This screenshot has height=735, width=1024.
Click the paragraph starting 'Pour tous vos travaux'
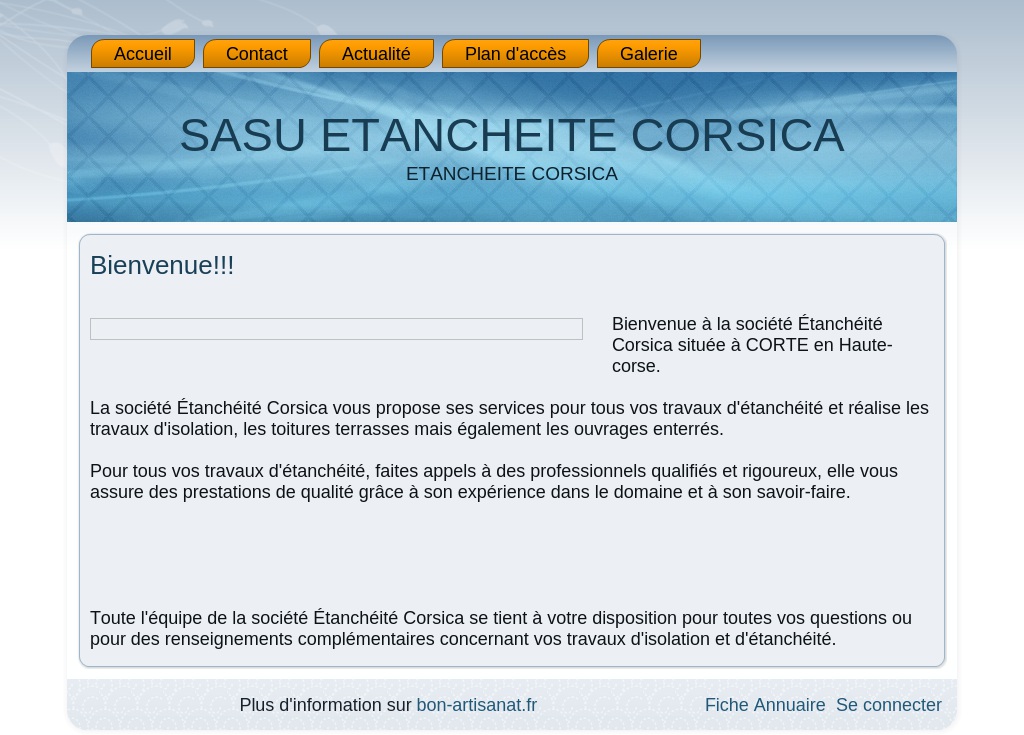click(x=494, y=482)
